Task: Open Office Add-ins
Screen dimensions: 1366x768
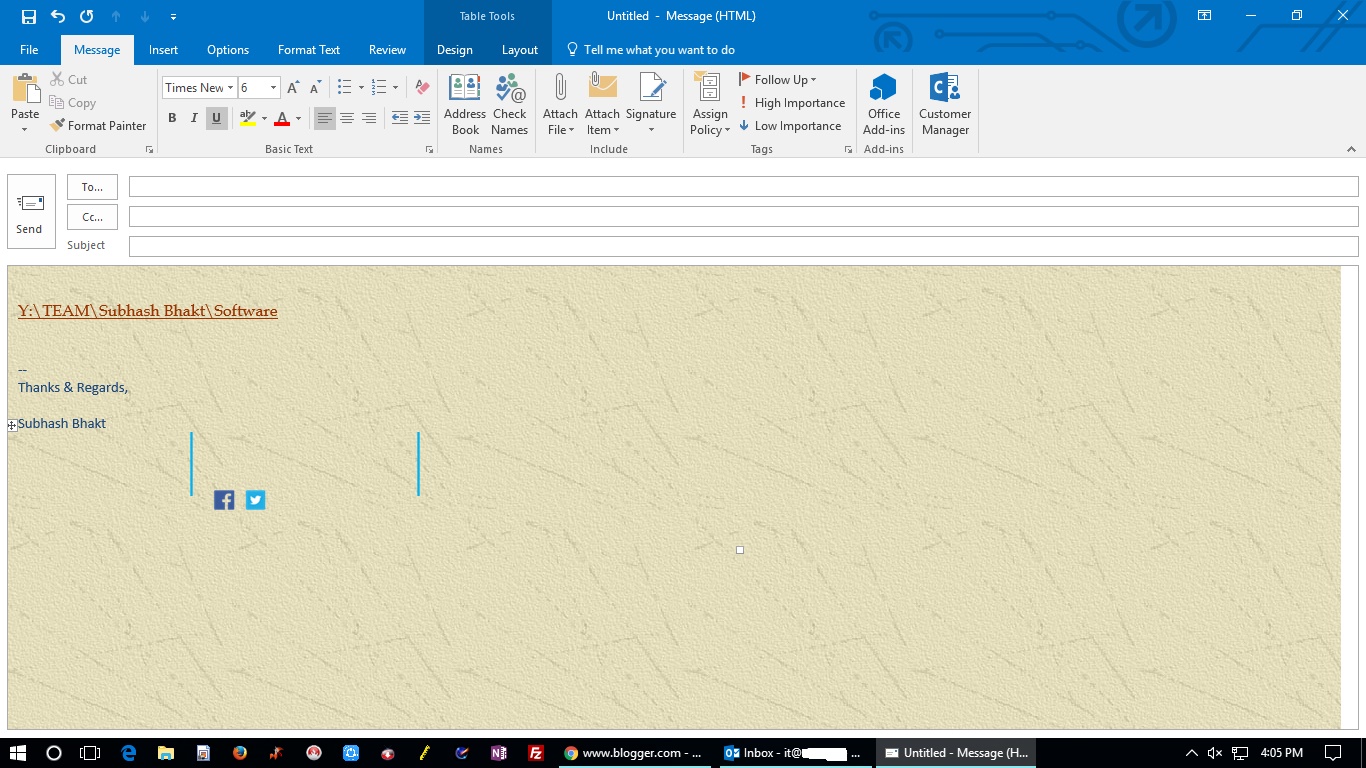Action: (x=884, y=104)
